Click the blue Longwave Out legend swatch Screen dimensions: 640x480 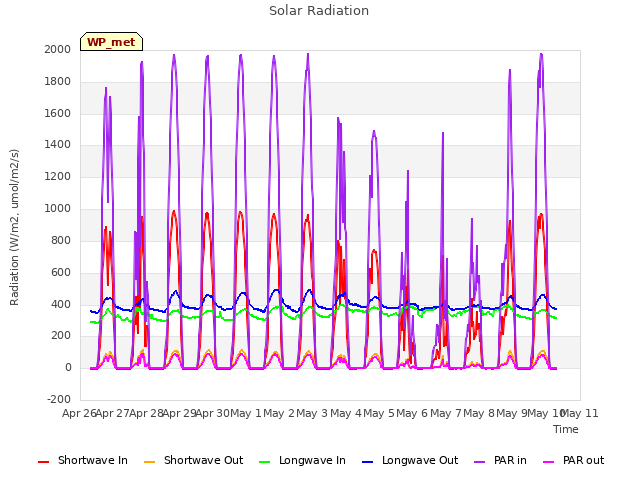tap(367, 462)
